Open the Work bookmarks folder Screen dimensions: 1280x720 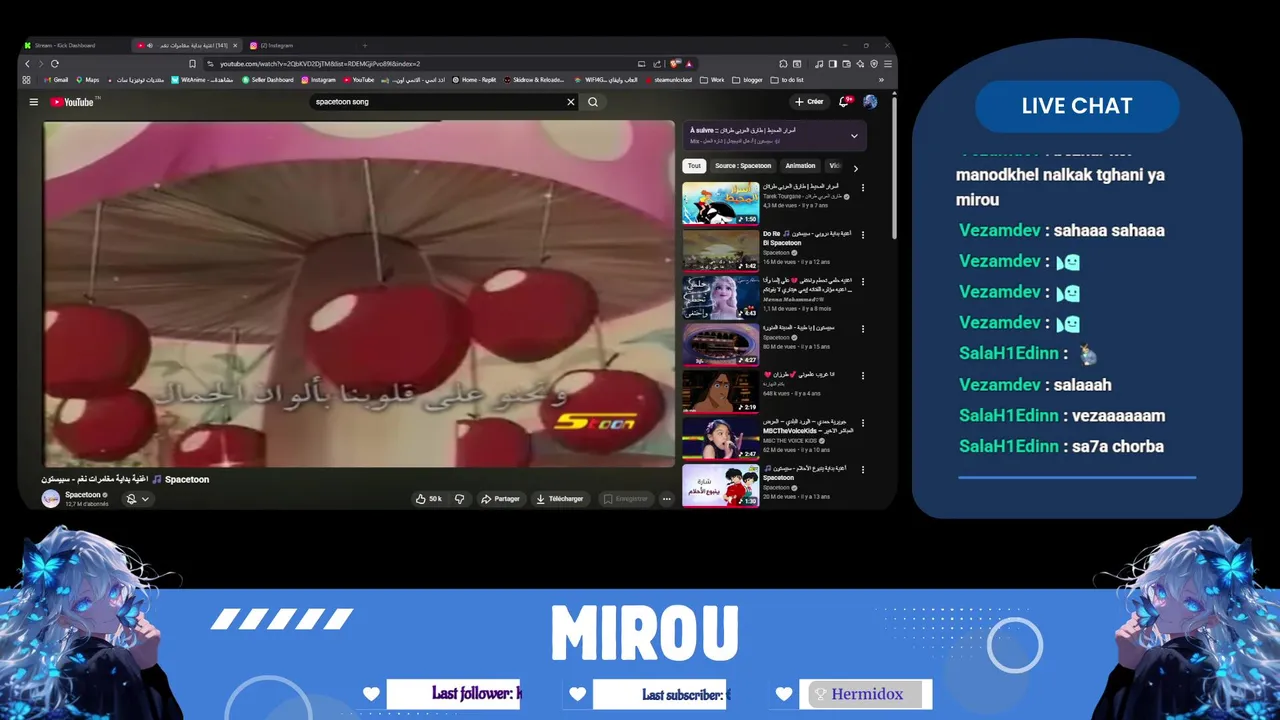click(x=713, y=80)
